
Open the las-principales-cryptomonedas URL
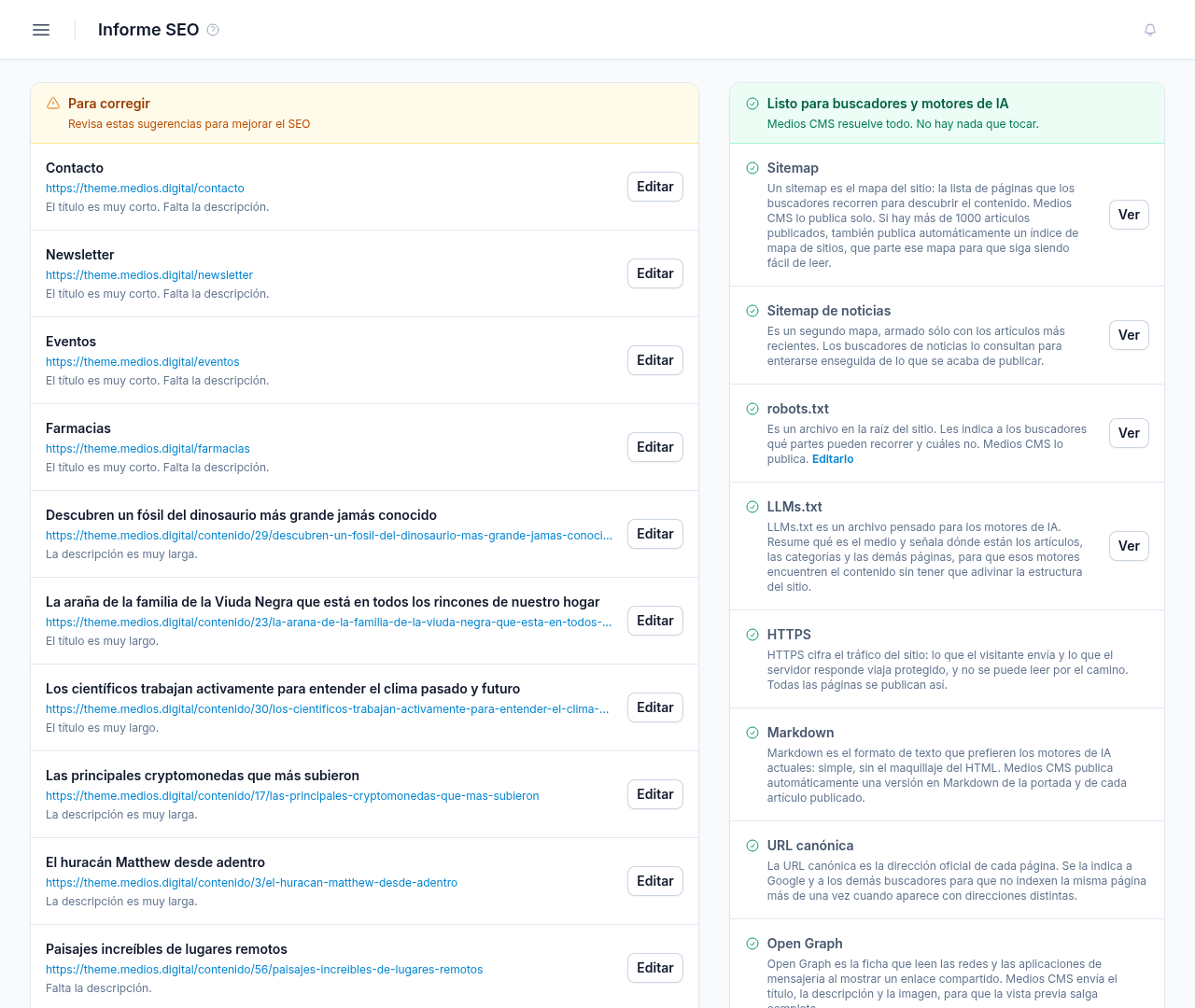click(292, 796)
